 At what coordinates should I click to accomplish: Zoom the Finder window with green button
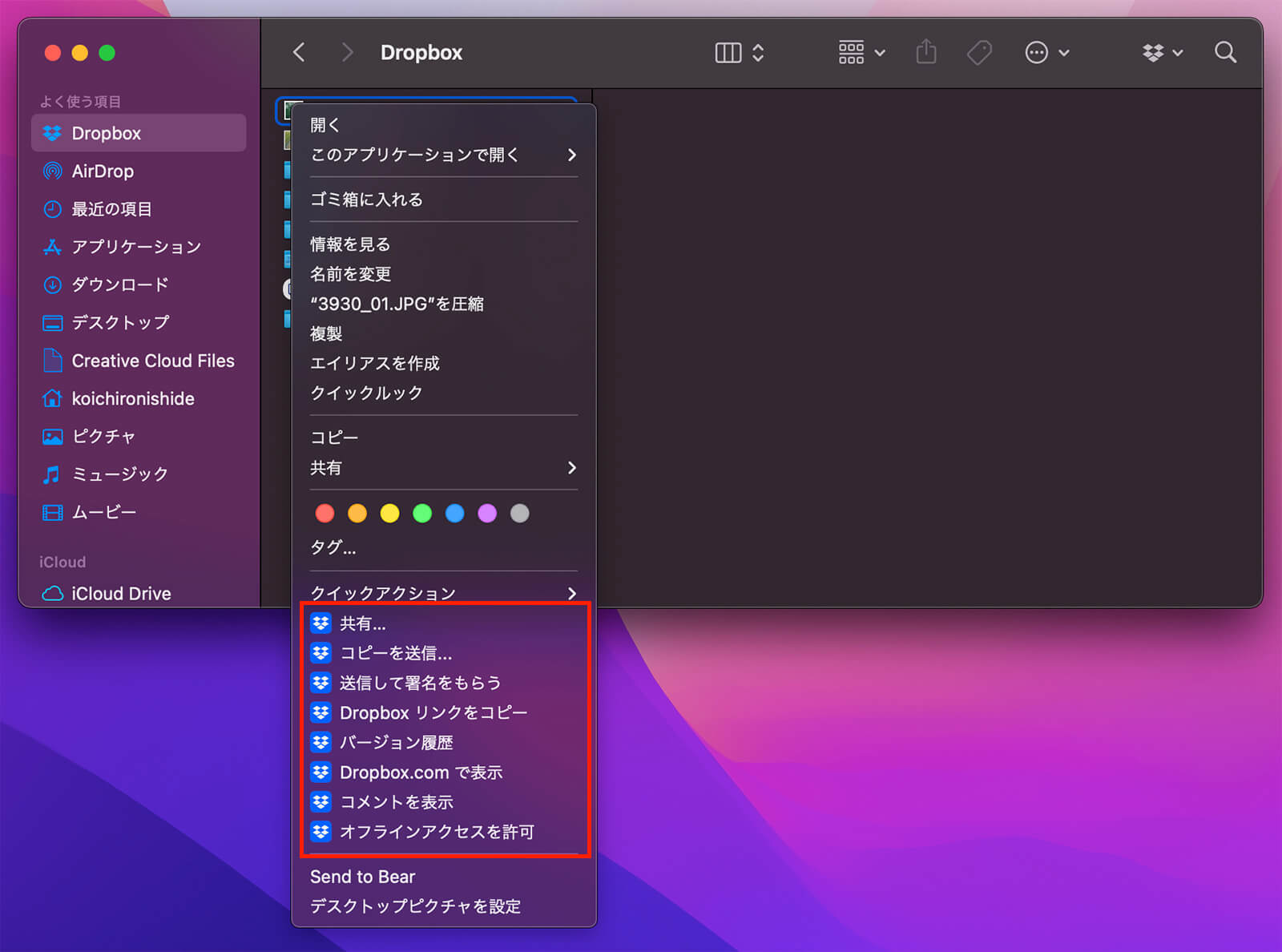[x=107, y=53]
